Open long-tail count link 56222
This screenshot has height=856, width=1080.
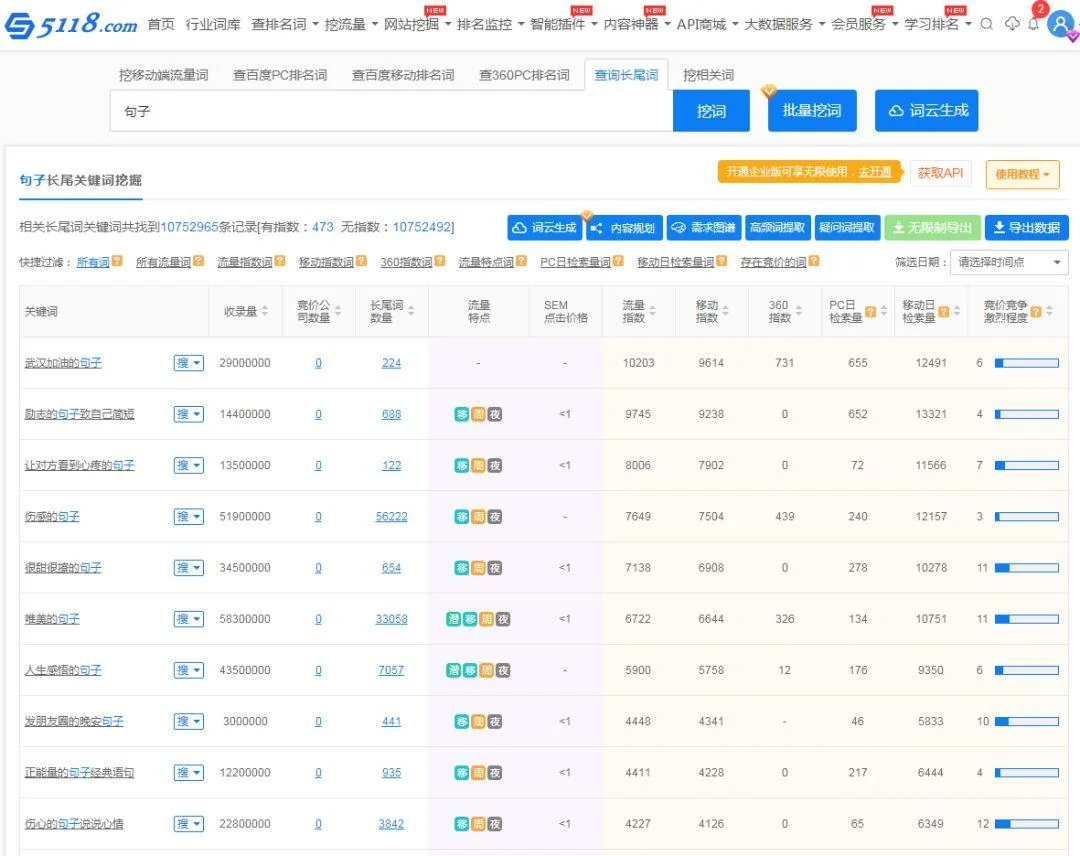tap(391, 516)
